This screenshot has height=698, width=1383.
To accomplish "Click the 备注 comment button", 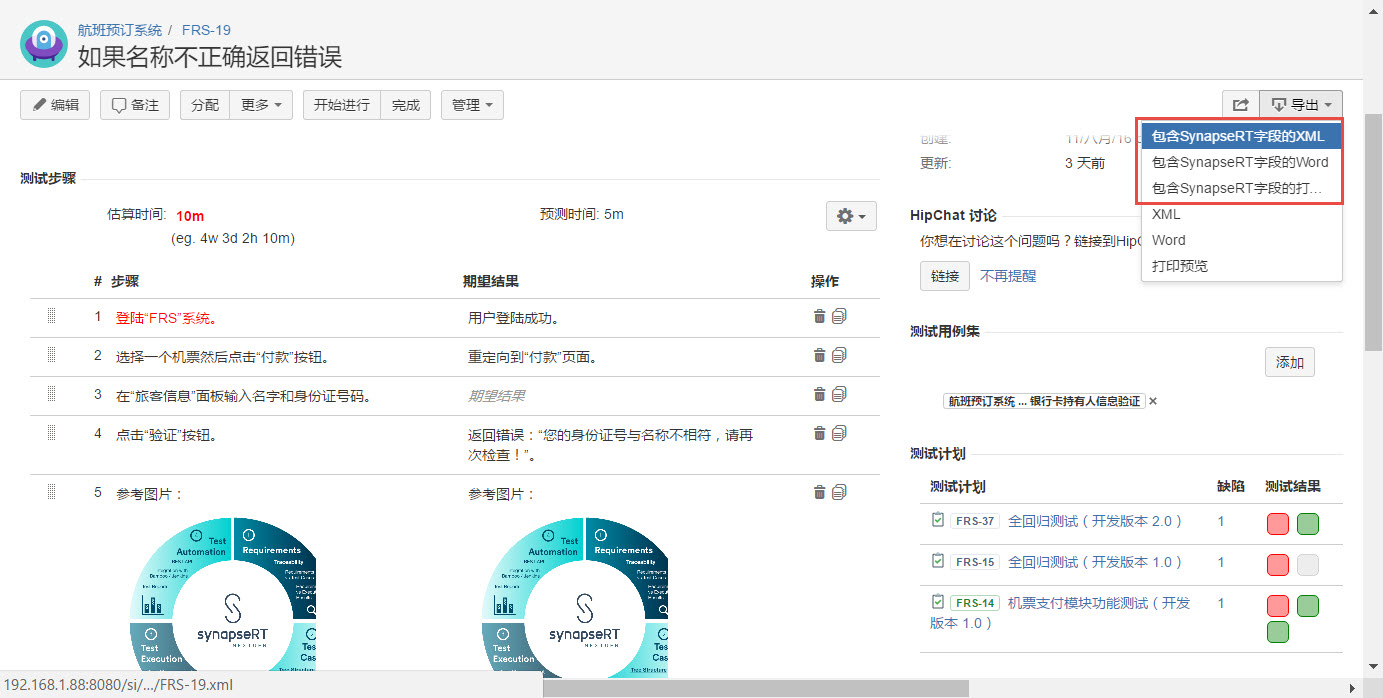I will tap(135, 105).
